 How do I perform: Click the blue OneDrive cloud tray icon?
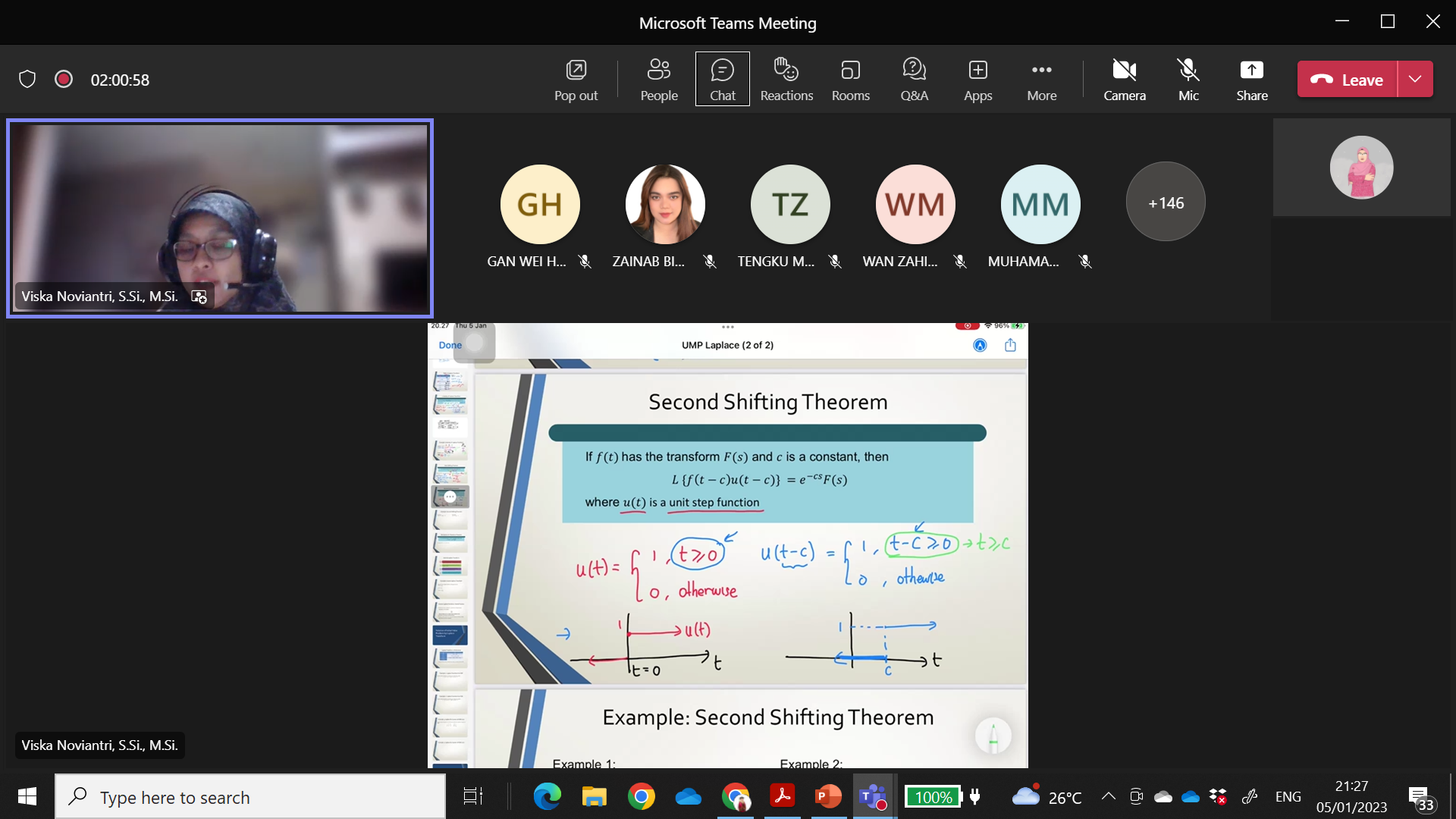[x=1191, y=796]
